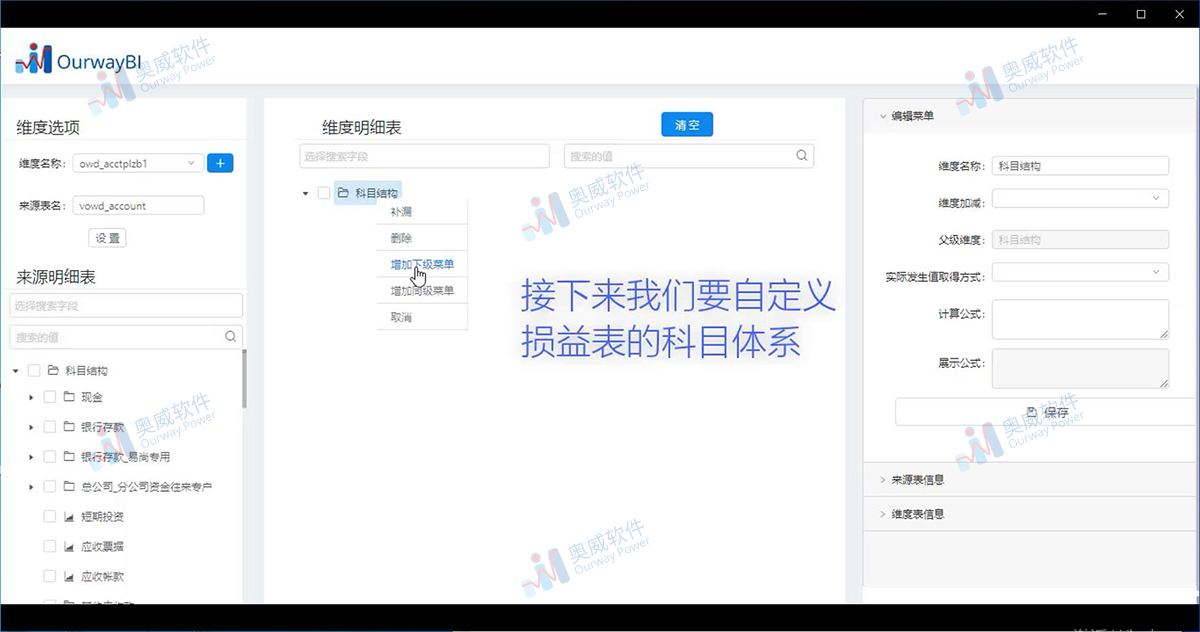Click the 计算公式 text area
Image resolution: width=1200 pixels, height=632 pixels.
coord(1080,319)
